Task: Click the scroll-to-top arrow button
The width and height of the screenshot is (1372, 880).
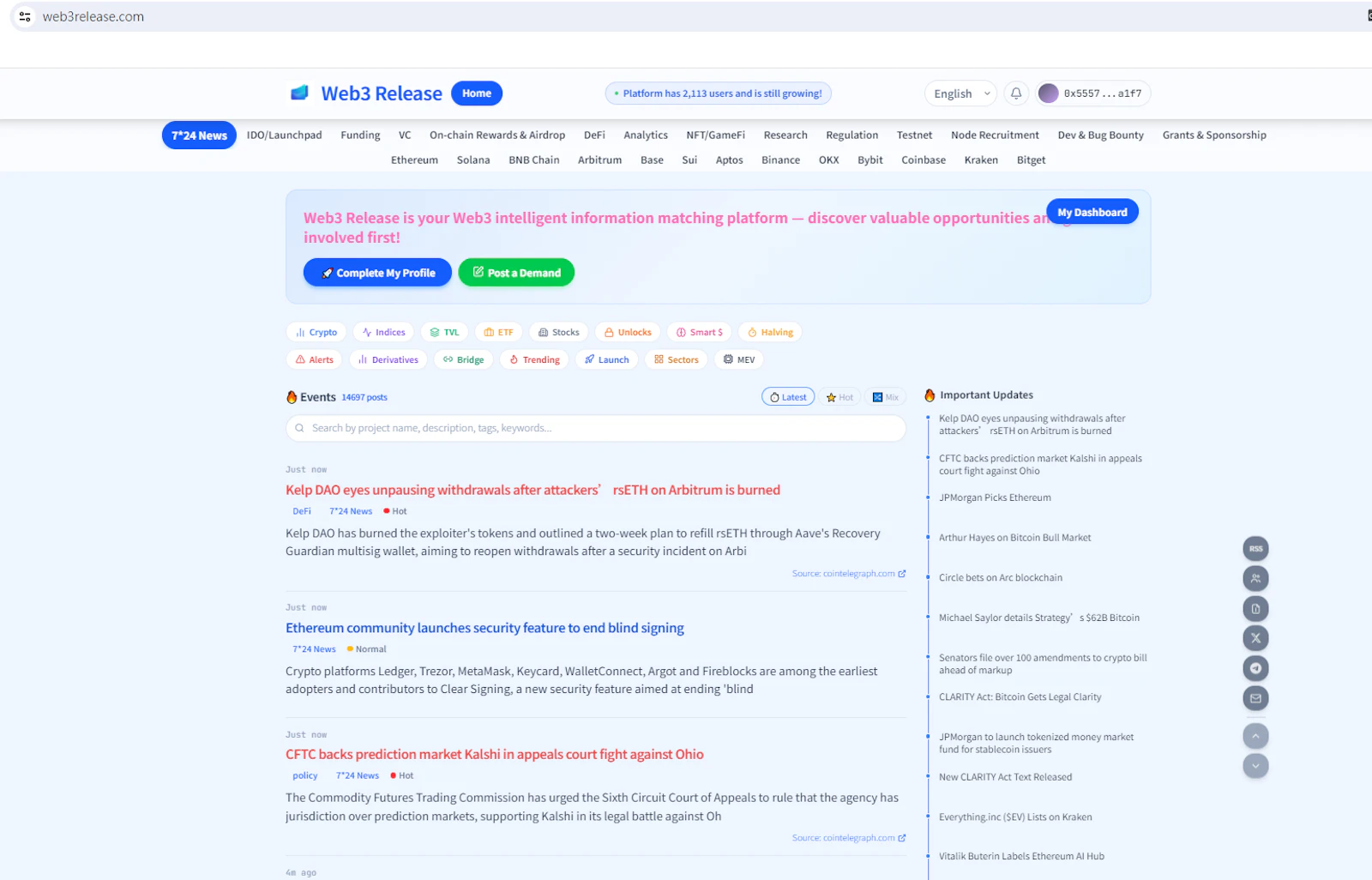Action: pyautogui.click(x=1255, y=736)
